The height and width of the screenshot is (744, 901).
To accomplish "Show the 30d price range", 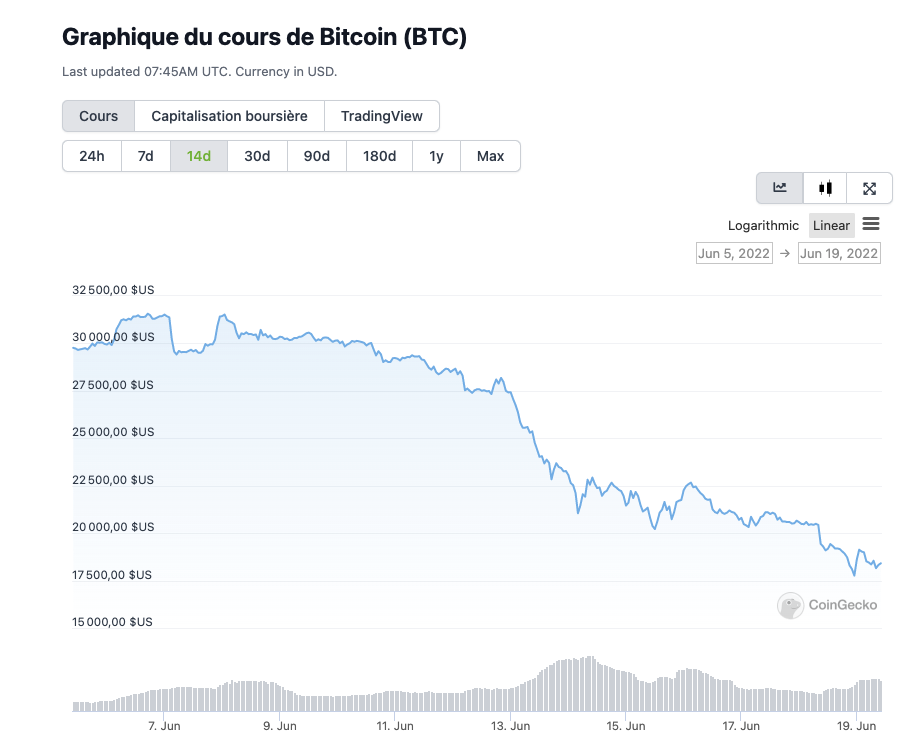I will [x=257, y=156].
